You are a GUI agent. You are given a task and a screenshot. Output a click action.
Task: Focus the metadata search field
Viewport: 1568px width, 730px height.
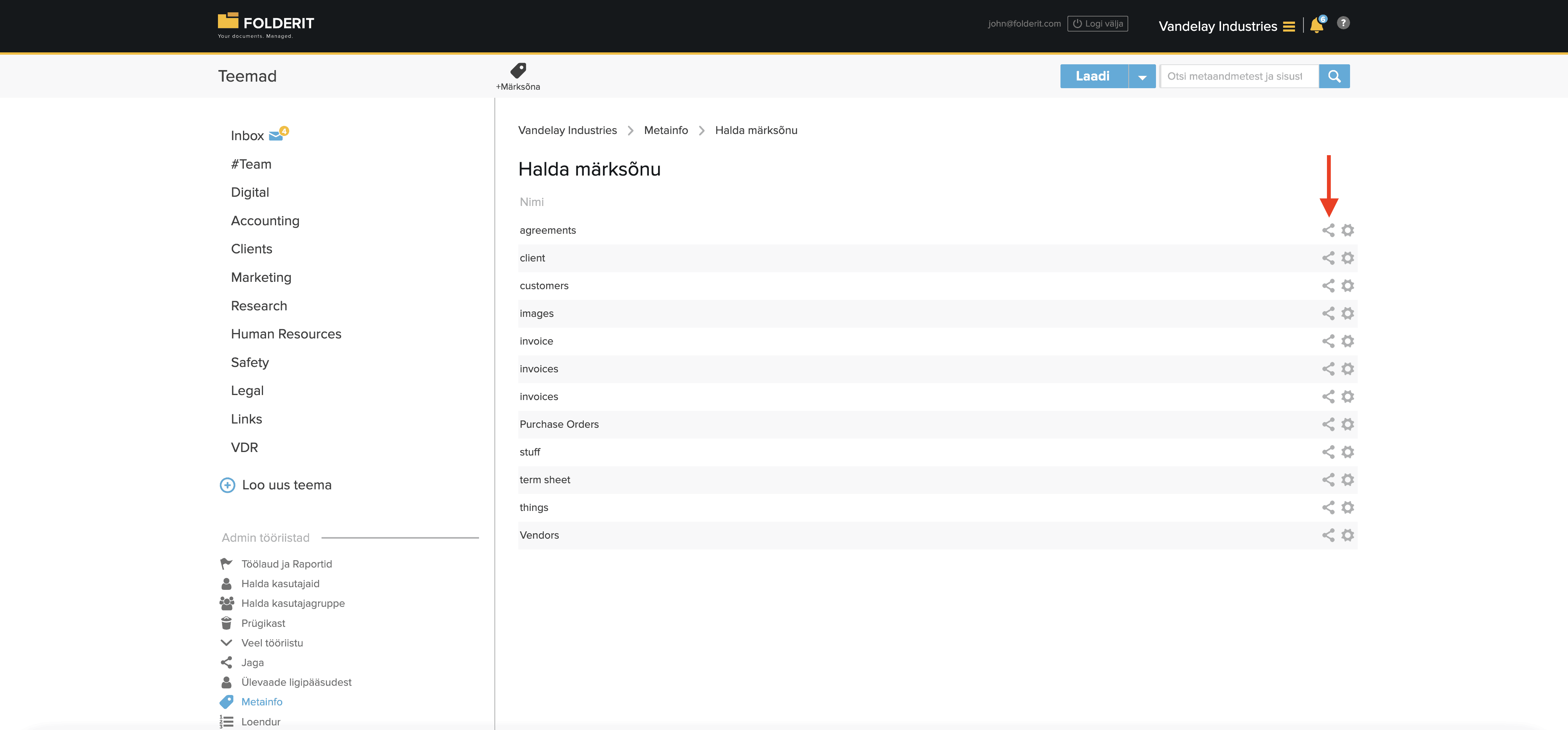tap(1239, 76)
